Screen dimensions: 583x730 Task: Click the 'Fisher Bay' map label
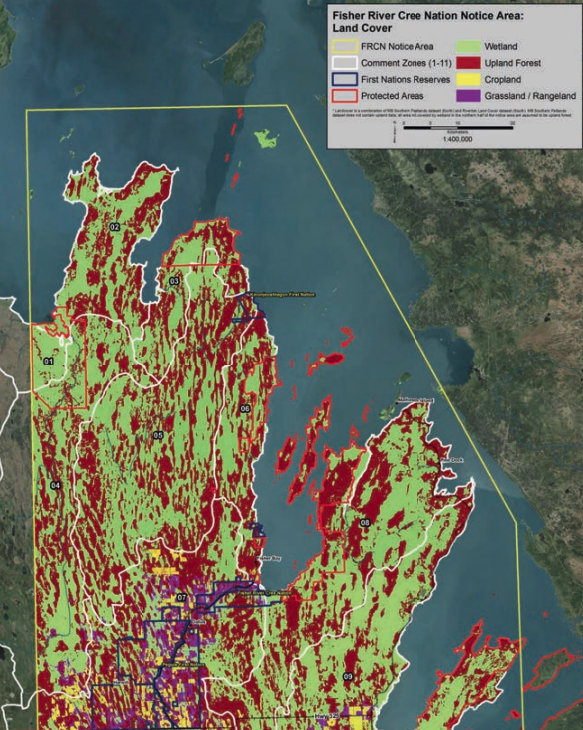[269, 558]
